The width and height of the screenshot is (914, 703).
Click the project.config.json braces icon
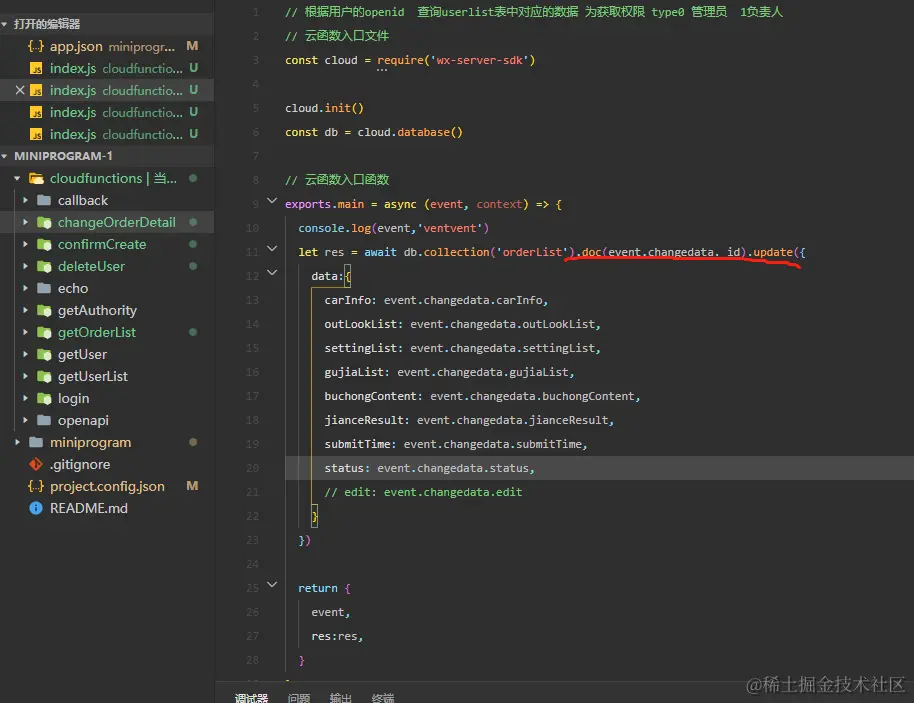[36, 486]
